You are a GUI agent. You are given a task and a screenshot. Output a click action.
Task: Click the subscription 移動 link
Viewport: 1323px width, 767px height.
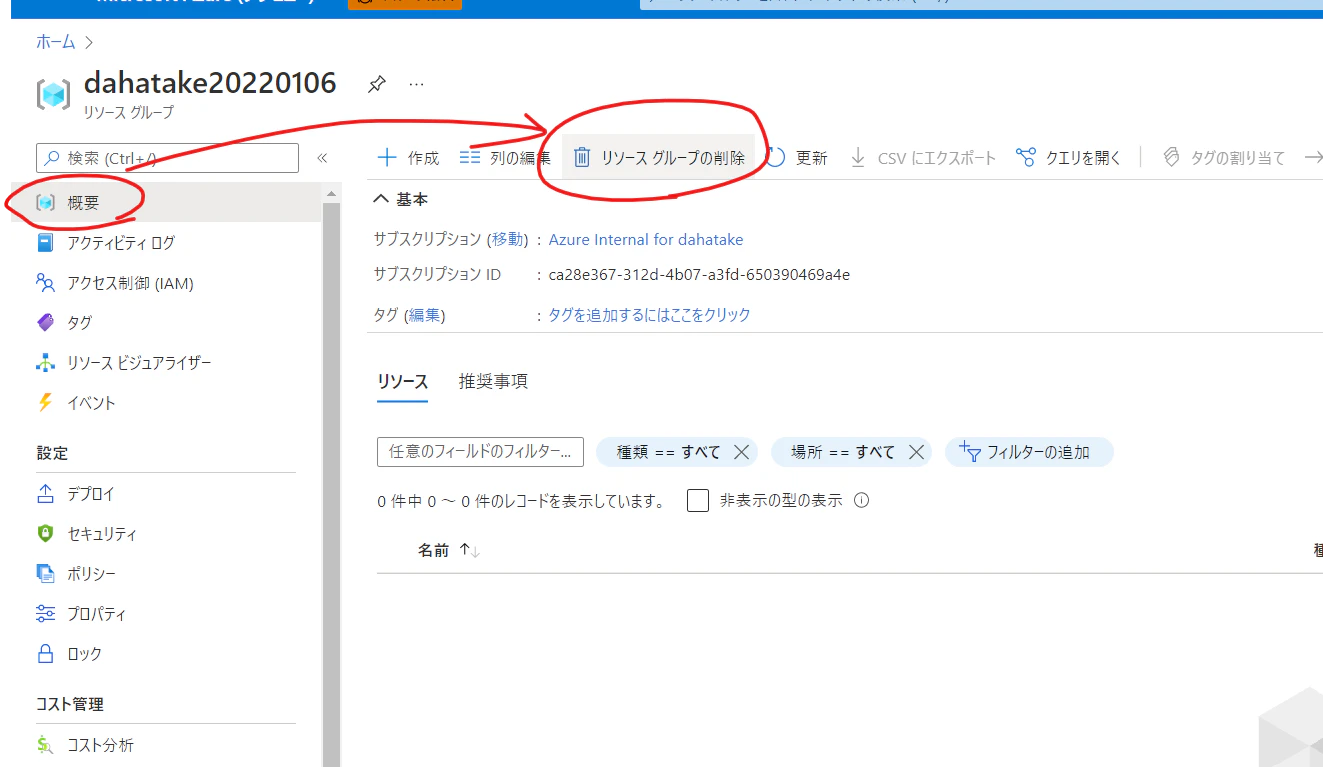tap(507, 240)
